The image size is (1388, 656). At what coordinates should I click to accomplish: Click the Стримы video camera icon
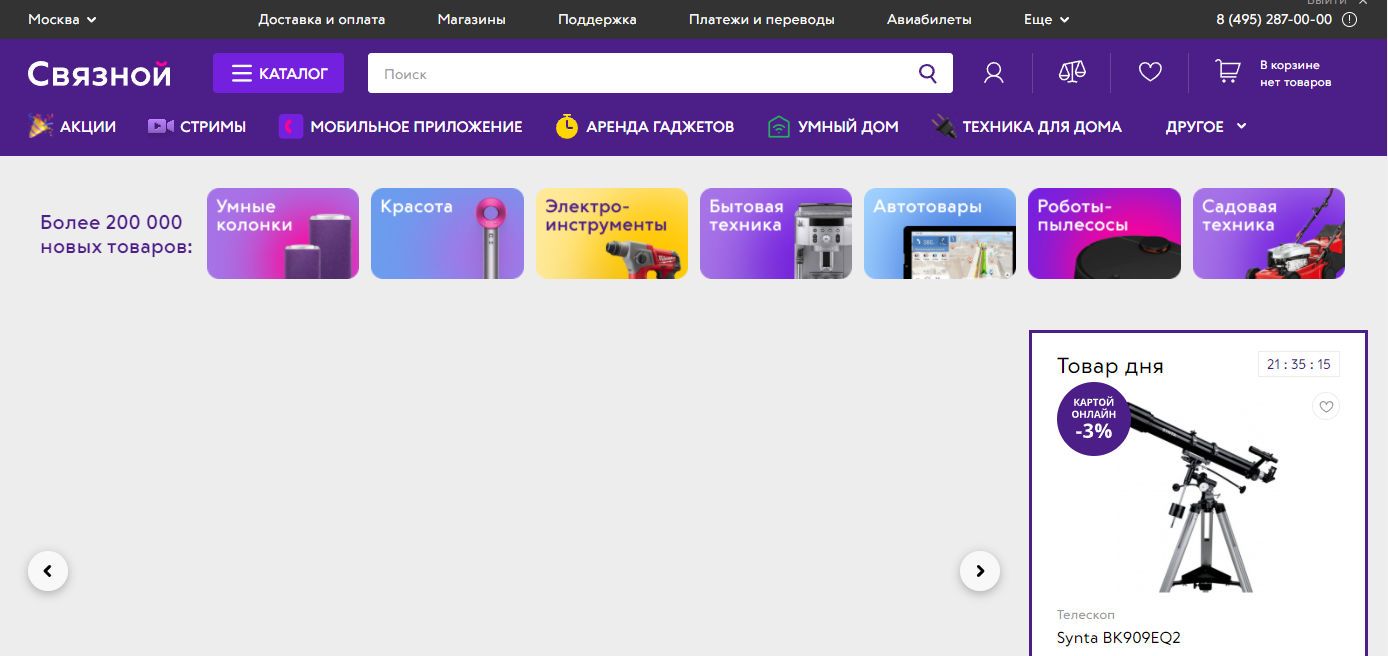[160, 126]
